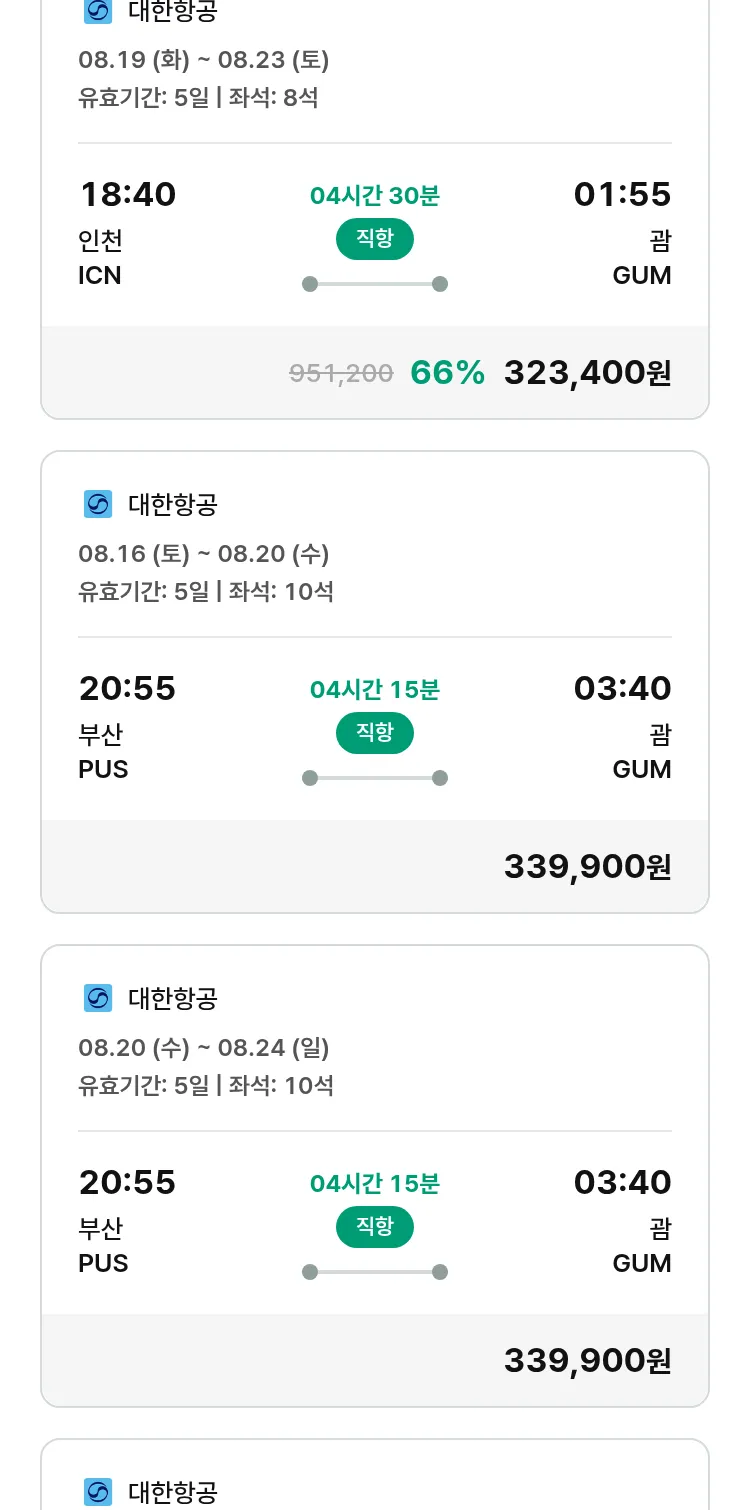Tap the 04시간 30분 flight duration text

click(375, 196)
